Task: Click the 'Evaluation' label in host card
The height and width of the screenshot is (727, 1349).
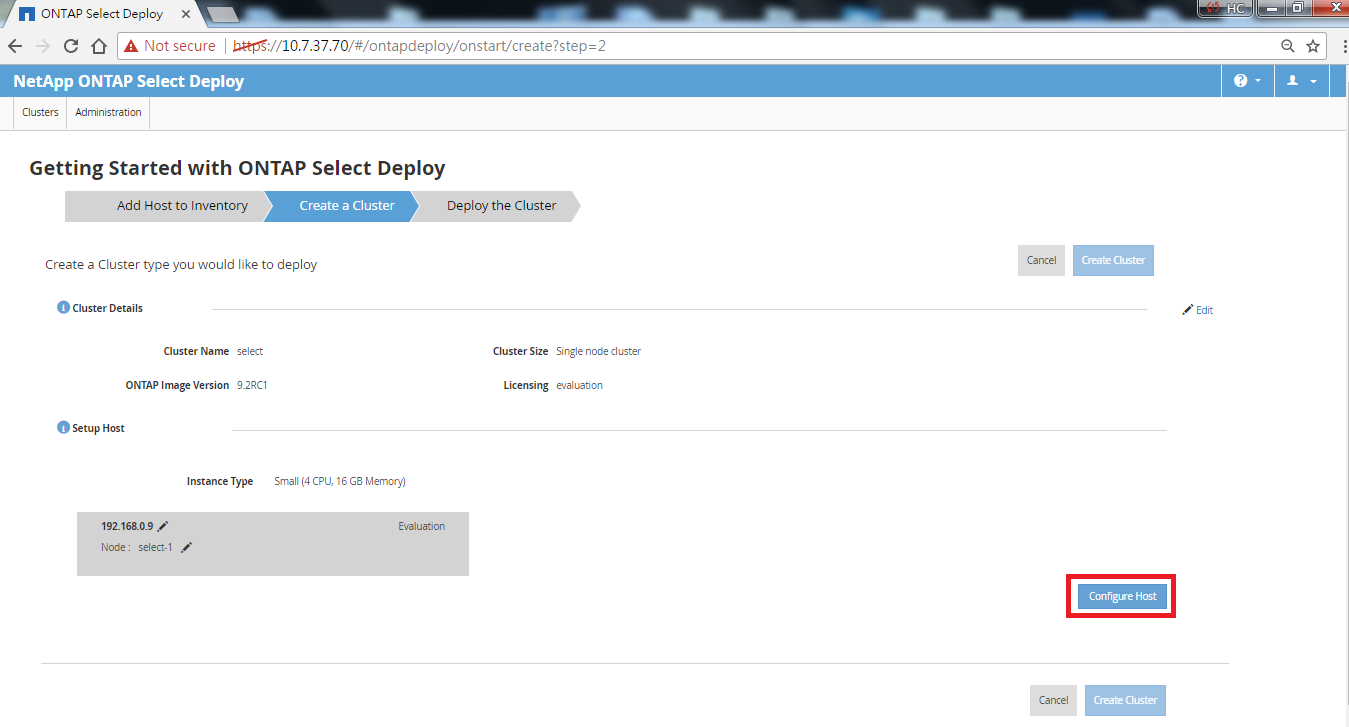Action: click(421, 526)
